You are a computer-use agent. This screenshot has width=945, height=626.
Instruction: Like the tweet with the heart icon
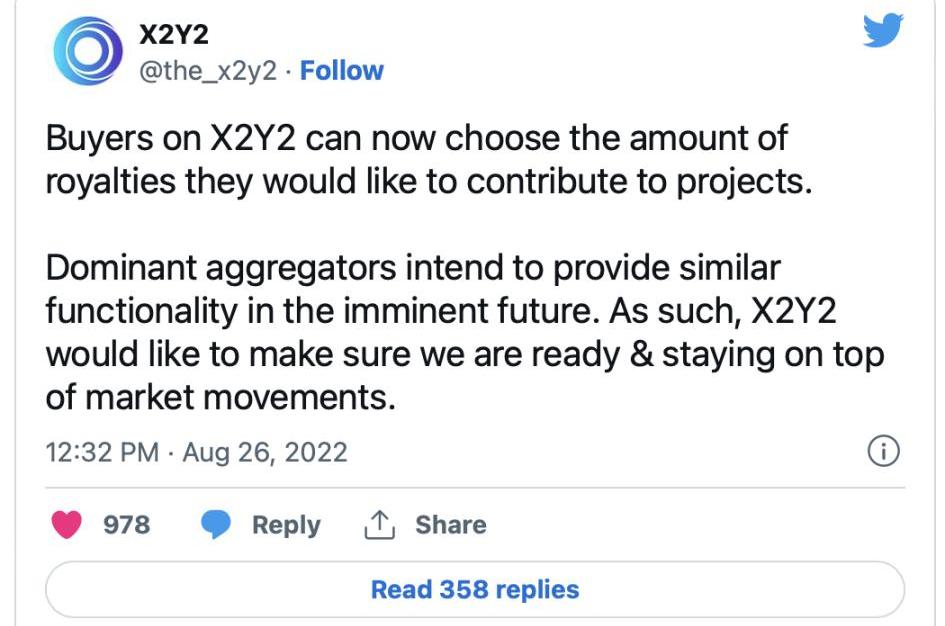coord(68,525)
